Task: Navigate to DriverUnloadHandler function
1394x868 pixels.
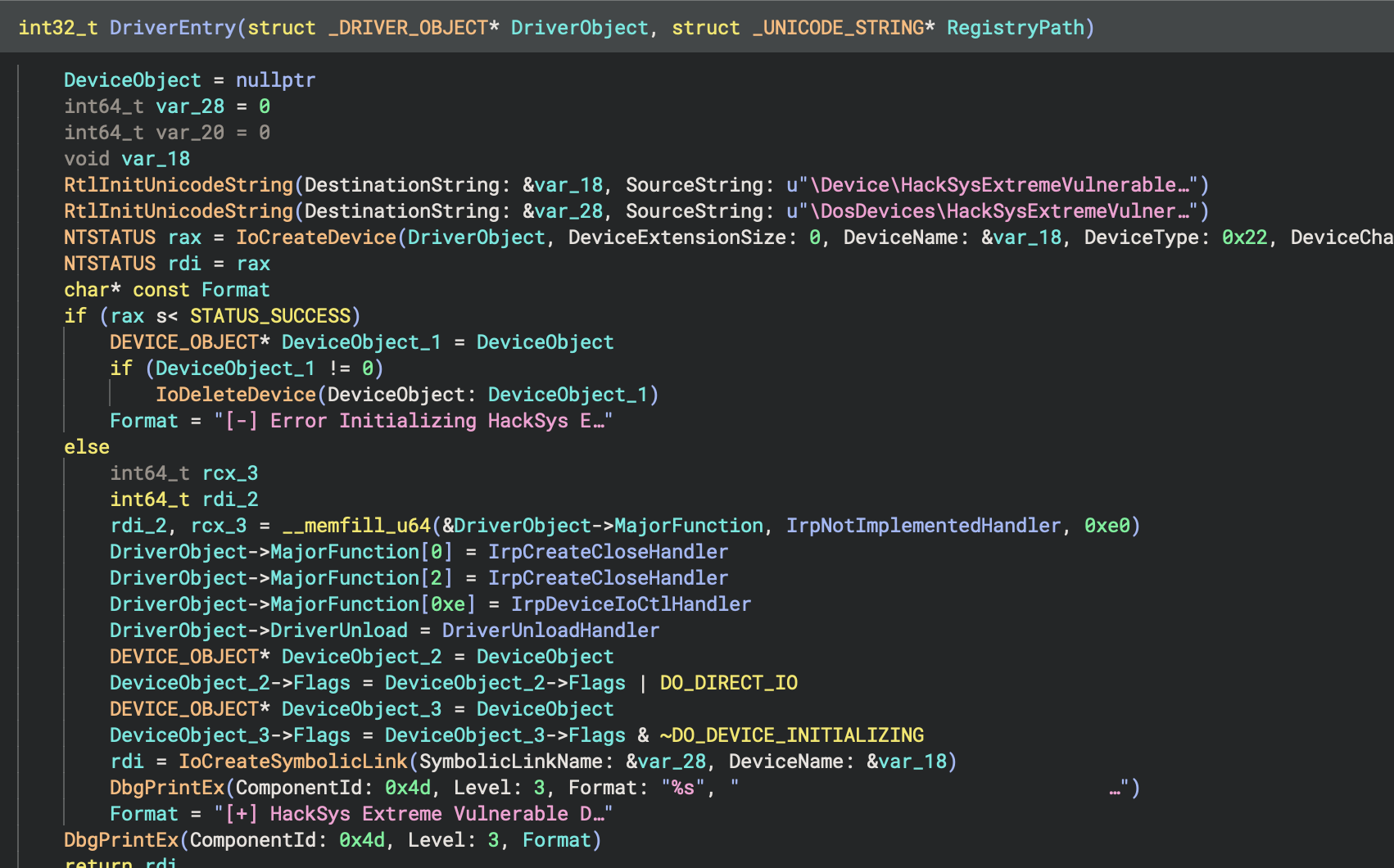Action: click(x=550, y=631)
